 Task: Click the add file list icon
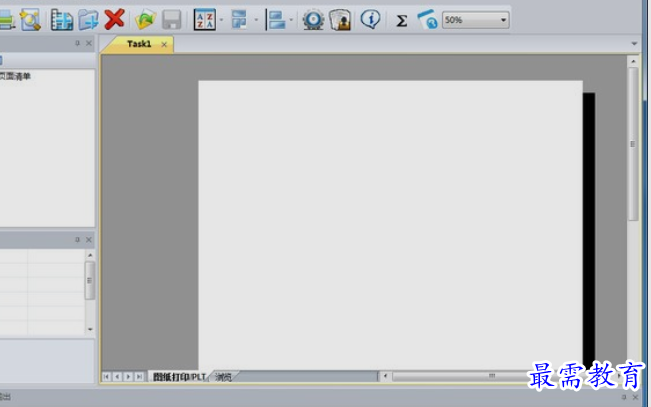[x=61, y=20]
